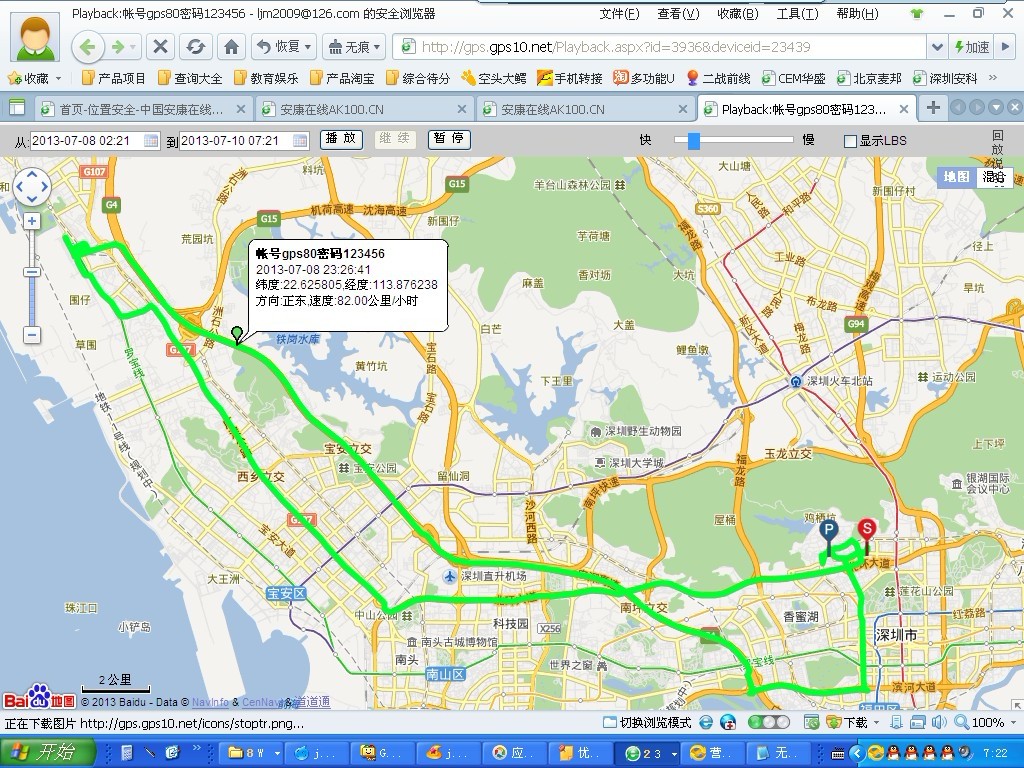This screenshot has height=768, width=1024.
Task: Click 切换浏览模式 in the status bar
Action: click(x=647, y=722)
